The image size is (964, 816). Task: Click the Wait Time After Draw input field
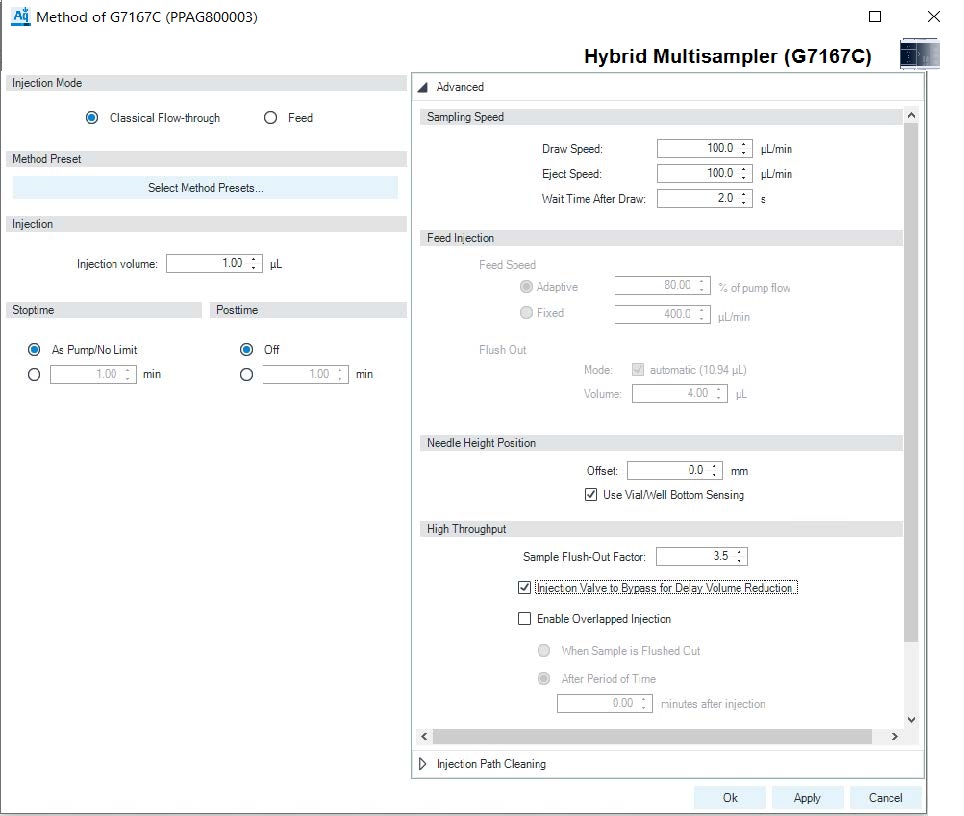click(695, 197)
